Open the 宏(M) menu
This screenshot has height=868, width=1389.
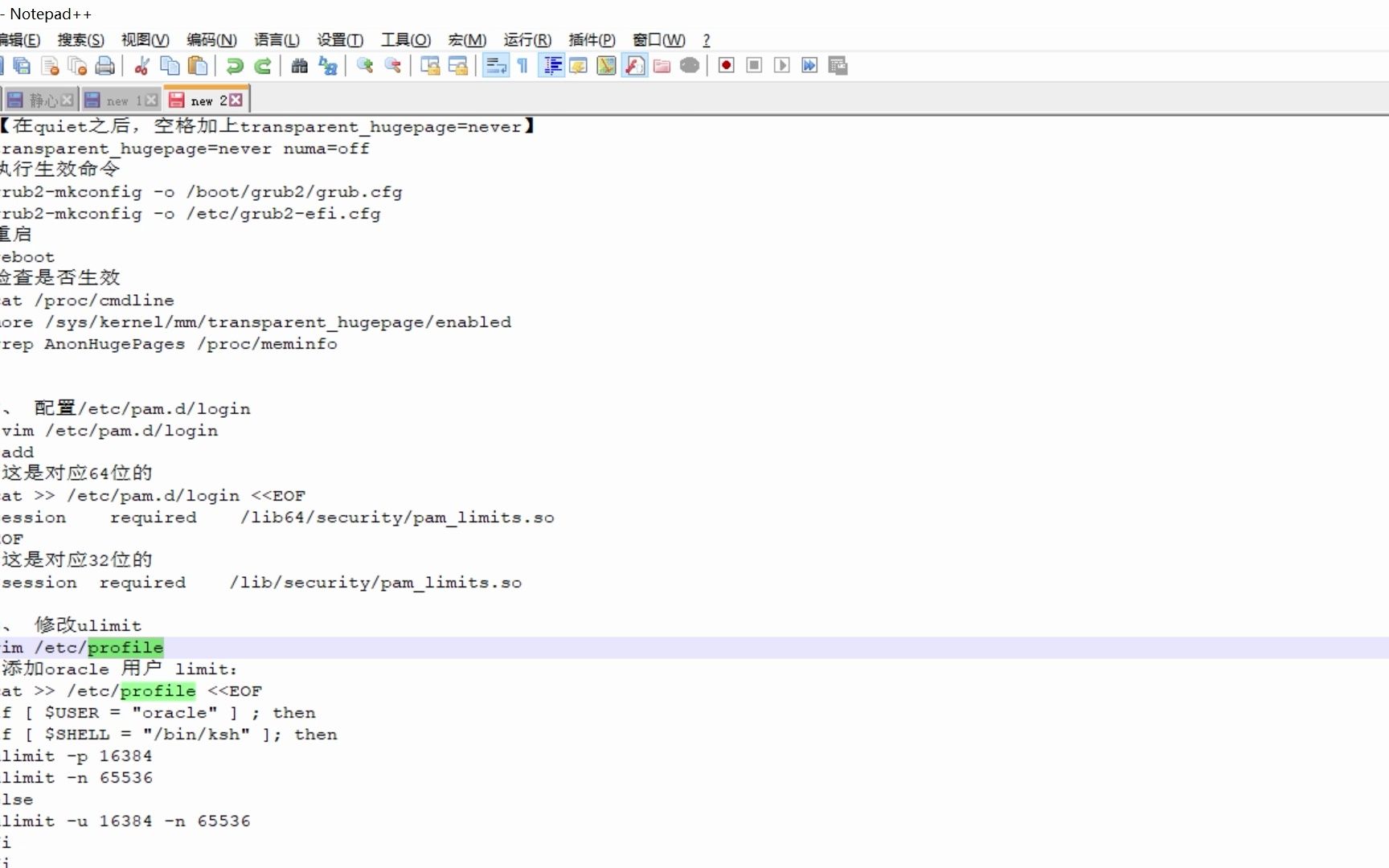pyautogui.click(x=467, y=39)
